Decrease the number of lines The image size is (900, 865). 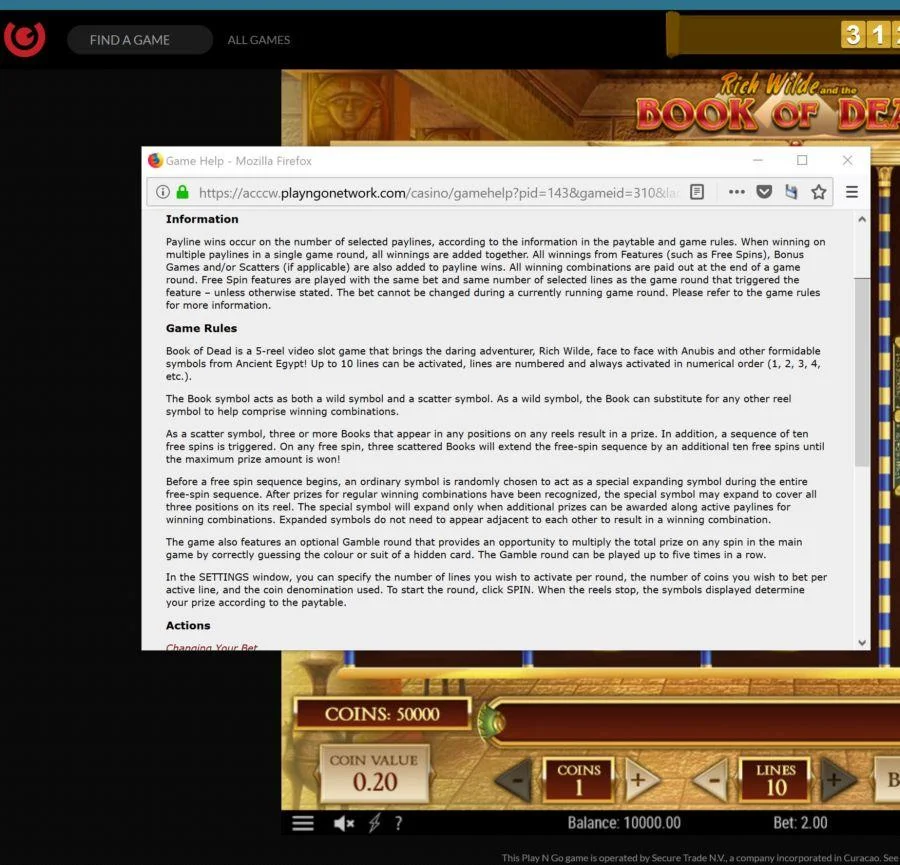point(712,779)
